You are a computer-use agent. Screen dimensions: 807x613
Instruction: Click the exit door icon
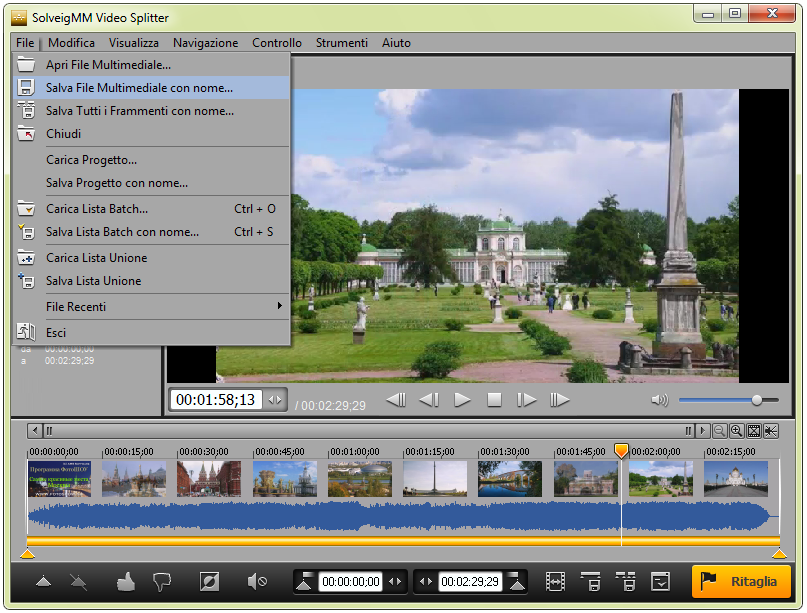[26, 332]
